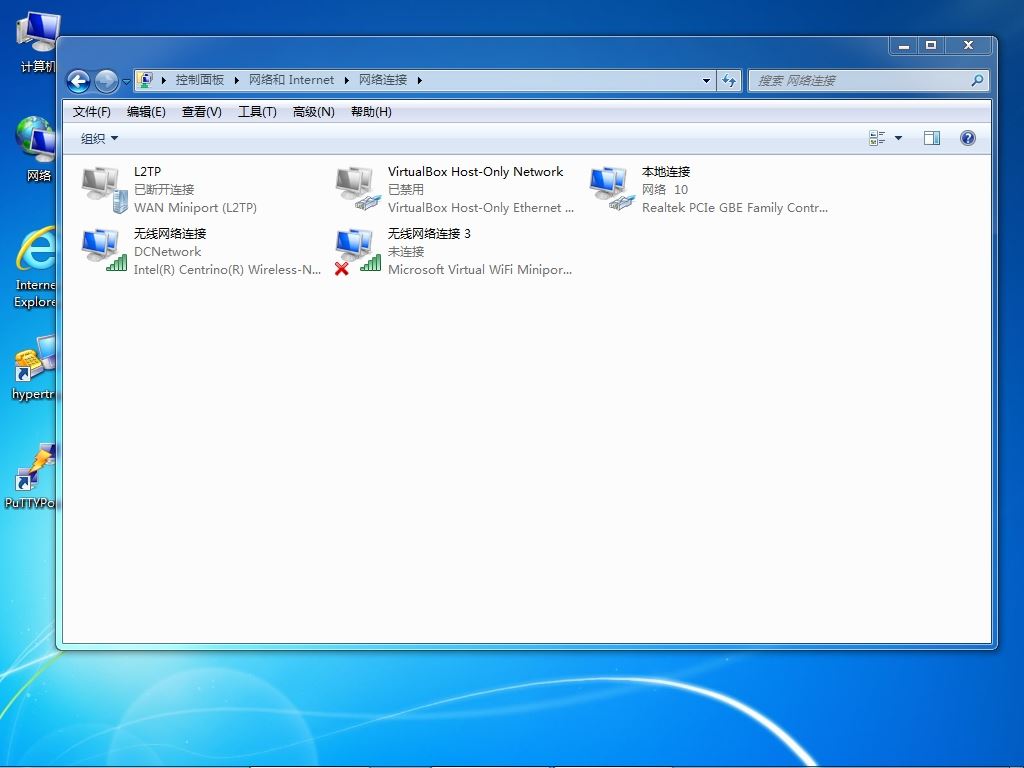1024x768 pixels.
Task: Click the Microsoft Virtual WiFi Miniport text
Action: pos(480,269)
